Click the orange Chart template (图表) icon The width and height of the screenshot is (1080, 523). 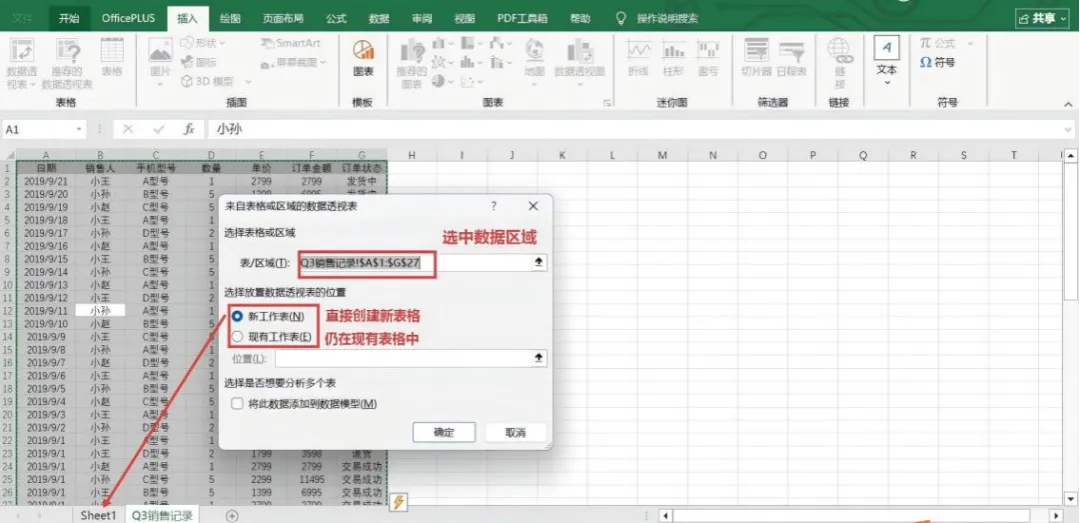tap(363, 57)
